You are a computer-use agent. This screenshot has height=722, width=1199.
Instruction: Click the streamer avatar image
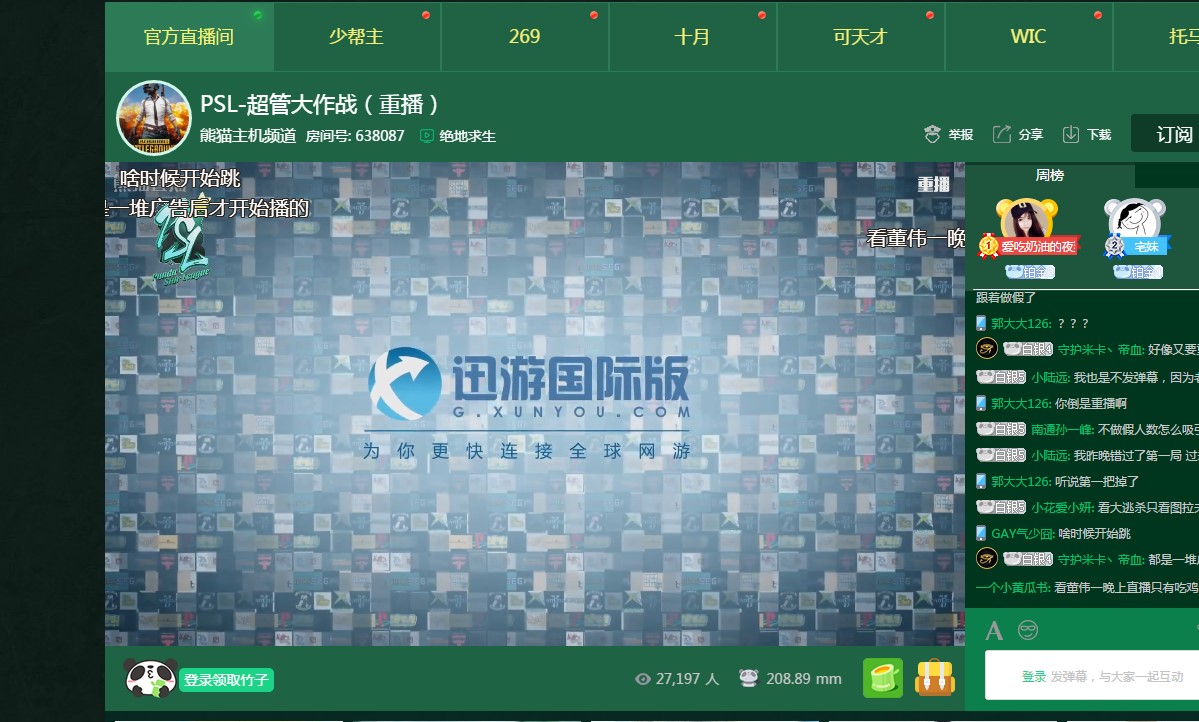click(x=154, y=118)
